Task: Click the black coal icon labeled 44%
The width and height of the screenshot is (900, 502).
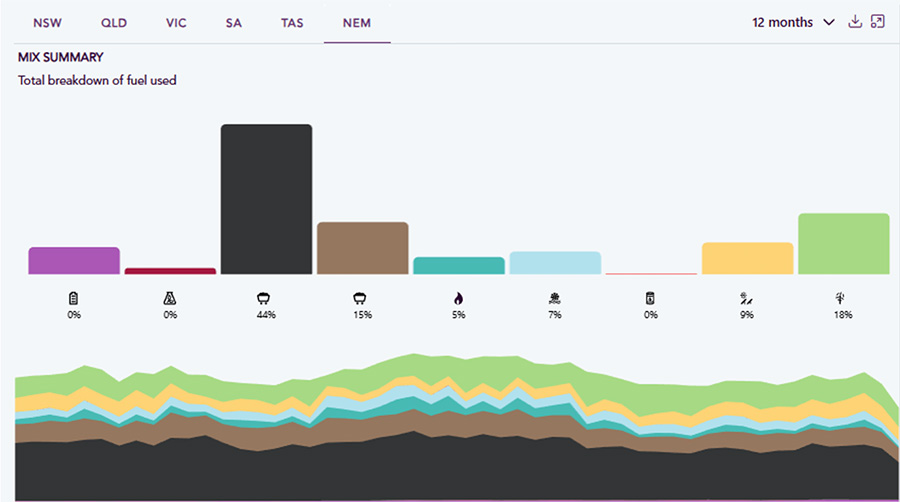Action: coord(266,298)
